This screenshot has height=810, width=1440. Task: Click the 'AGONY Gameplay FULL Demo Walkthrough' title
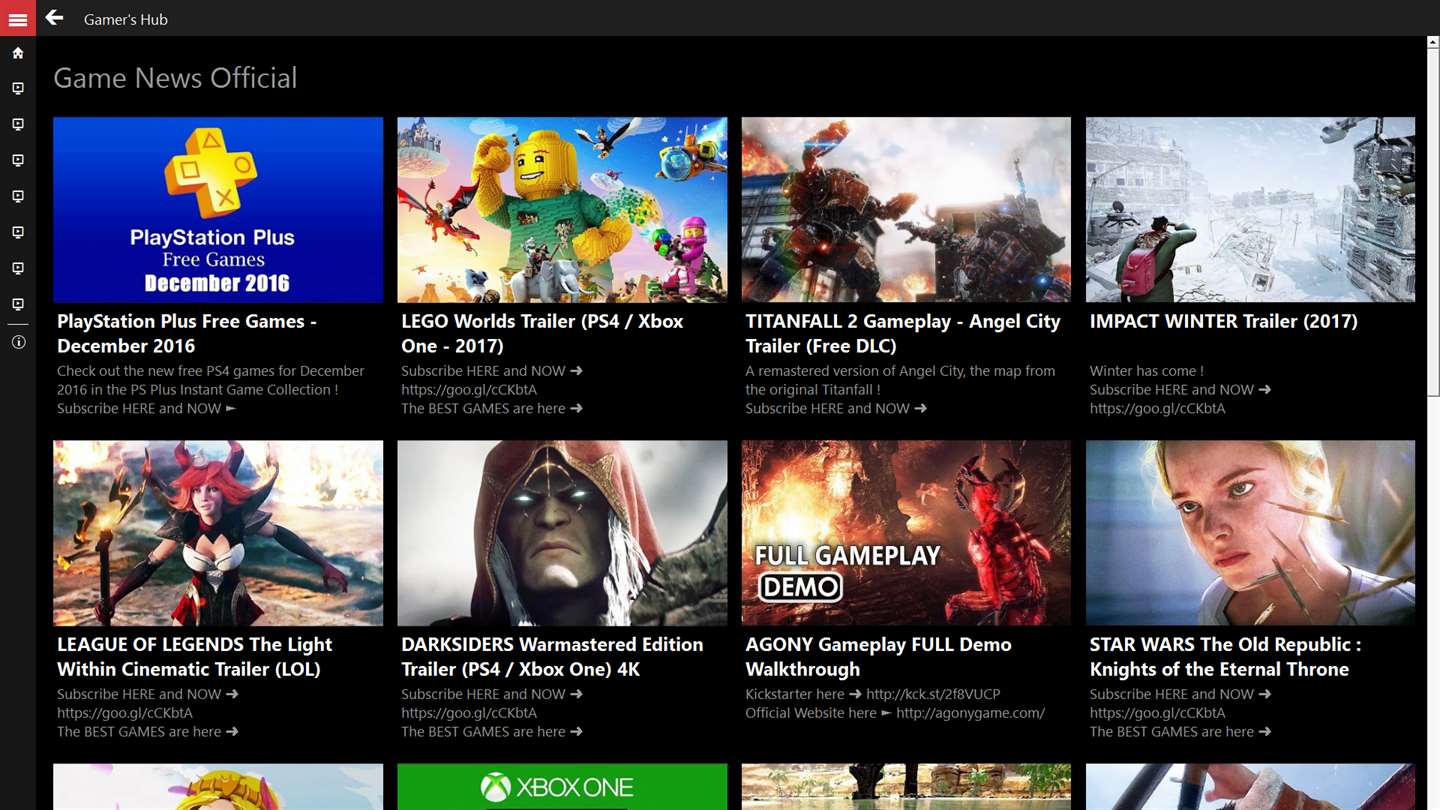click(878, 657)
